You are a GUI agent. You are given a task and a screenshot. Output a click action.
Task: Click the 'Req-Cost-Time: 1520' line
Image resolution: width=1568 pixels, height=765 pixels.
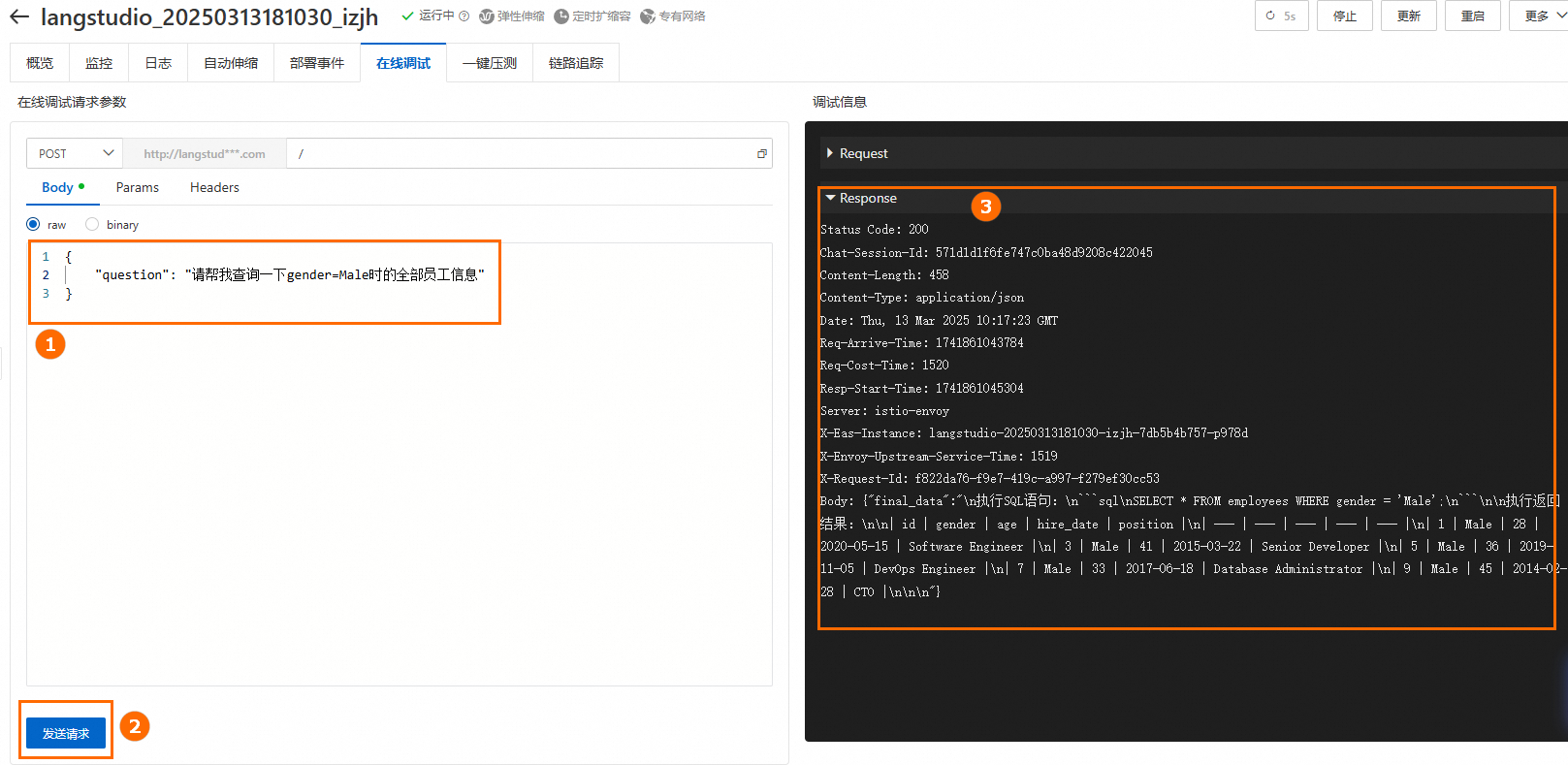point(884,366)
